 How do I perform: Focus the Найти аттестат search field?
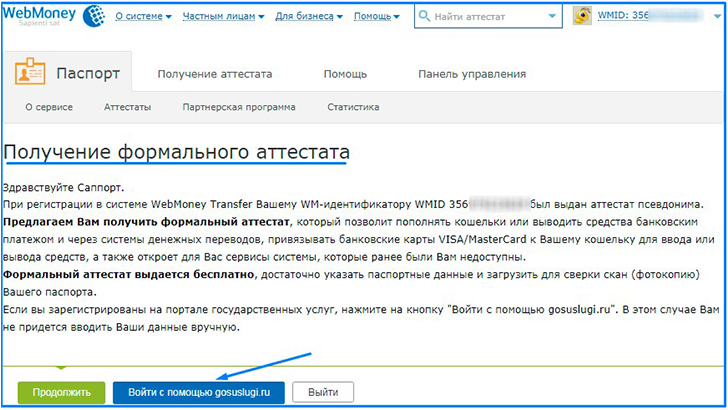488,16
